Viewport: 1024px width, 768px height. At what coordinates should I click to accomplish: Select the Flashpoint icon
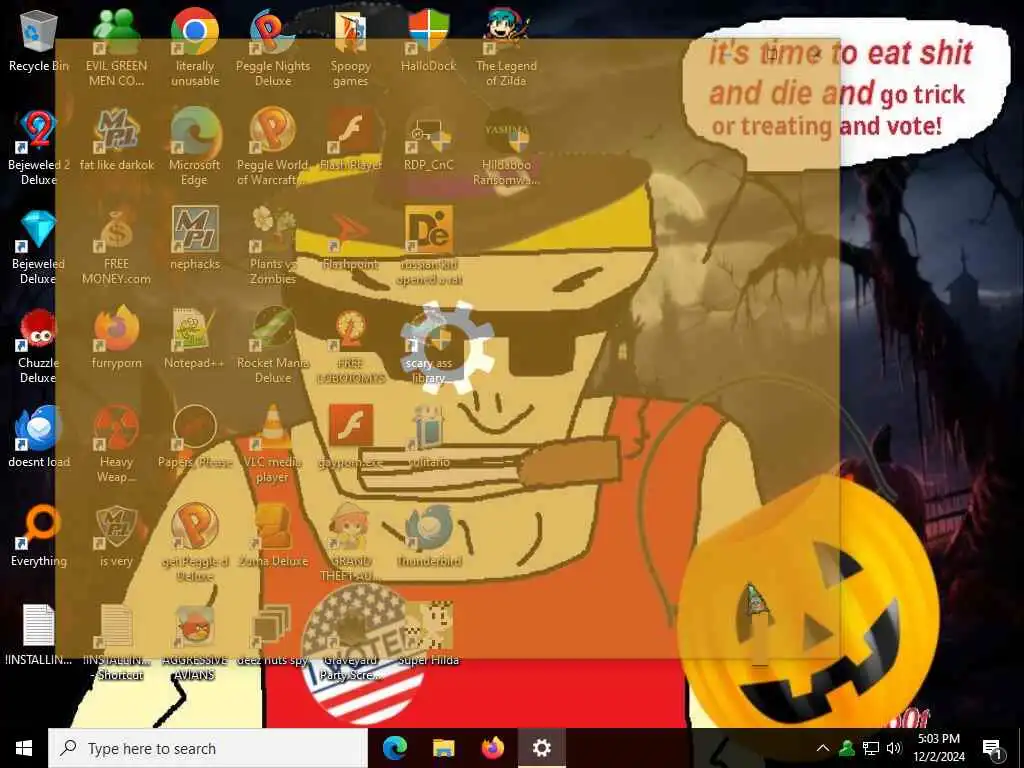[x=350, y=239]
